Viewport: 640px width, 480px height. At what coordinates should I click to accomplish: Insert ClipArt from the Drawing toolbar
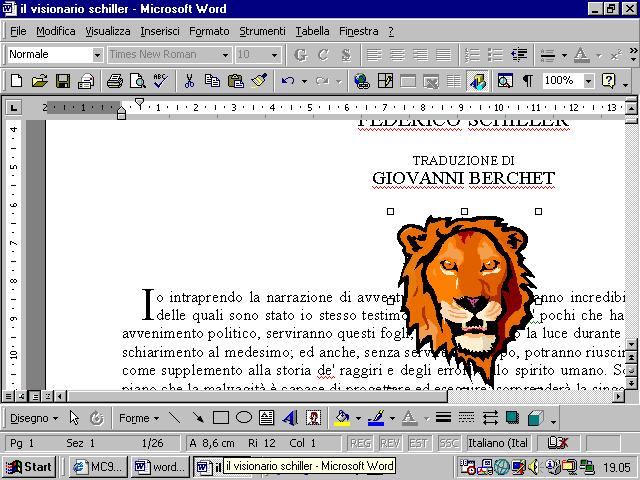[313, 418]
